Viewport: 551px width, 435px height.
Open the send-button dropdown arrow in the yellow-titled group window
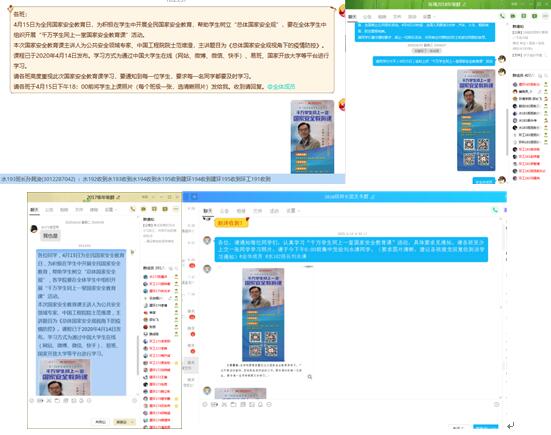pos(132,422)
